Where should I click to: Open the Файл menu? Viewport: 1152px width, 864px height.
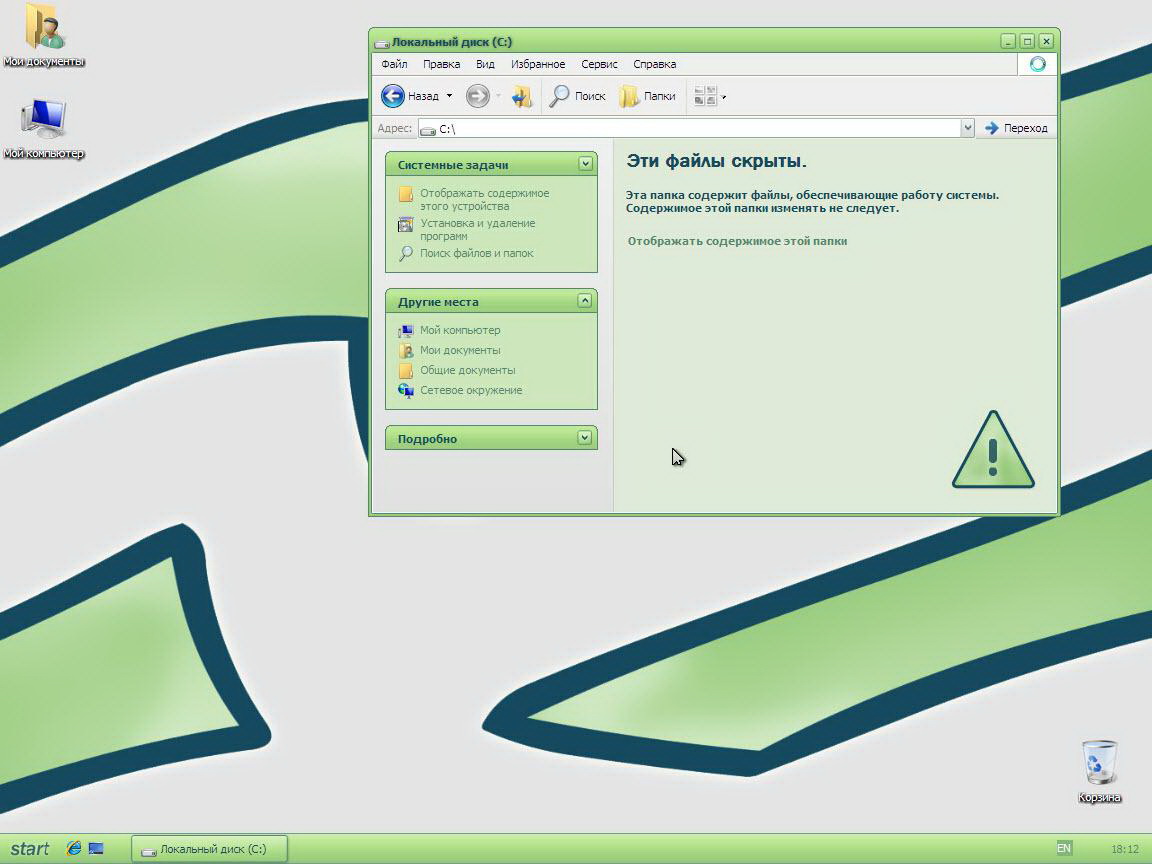394,64
